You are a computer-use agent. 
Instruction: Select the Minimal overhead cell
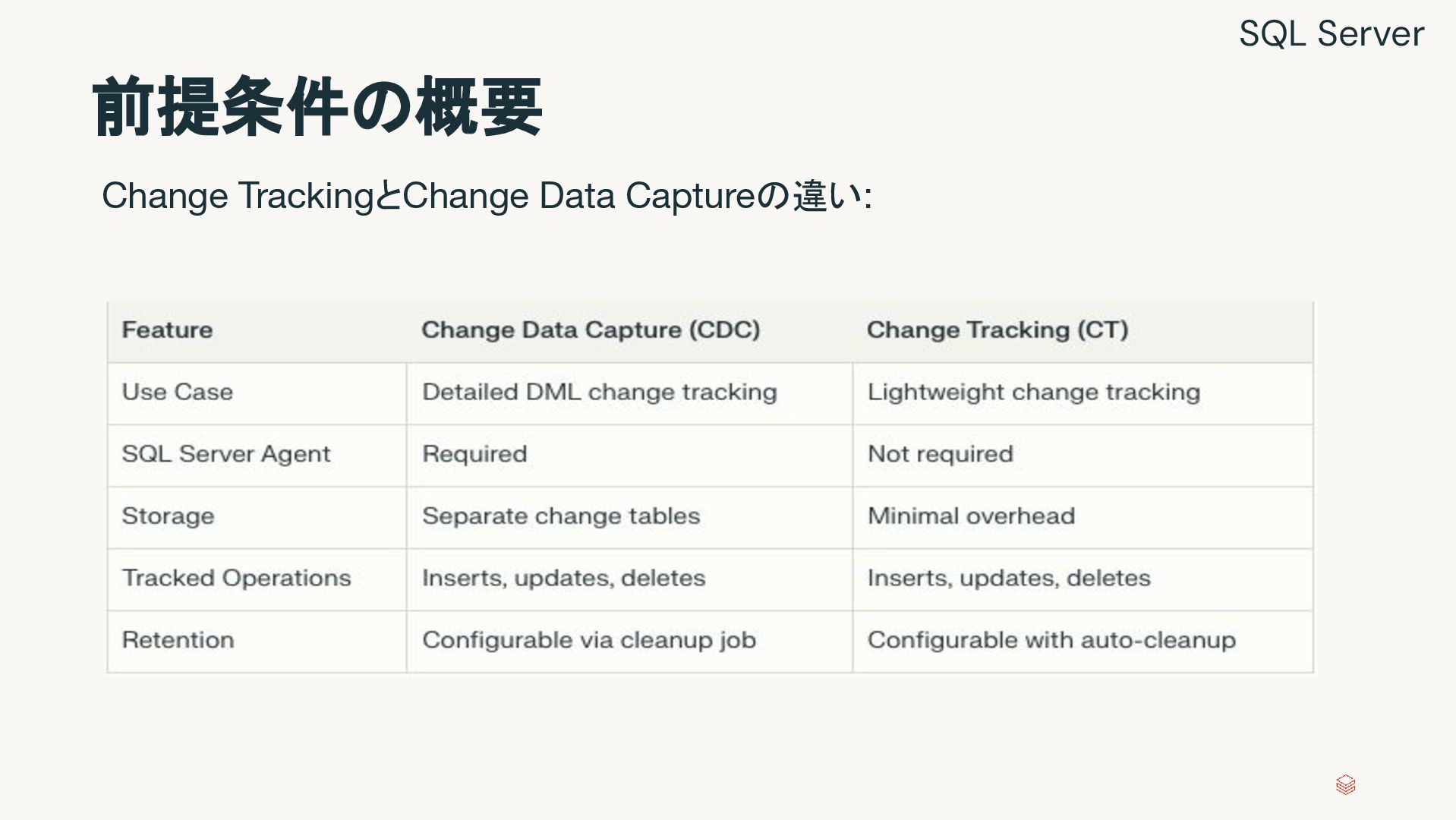click(x=971, y=516)
